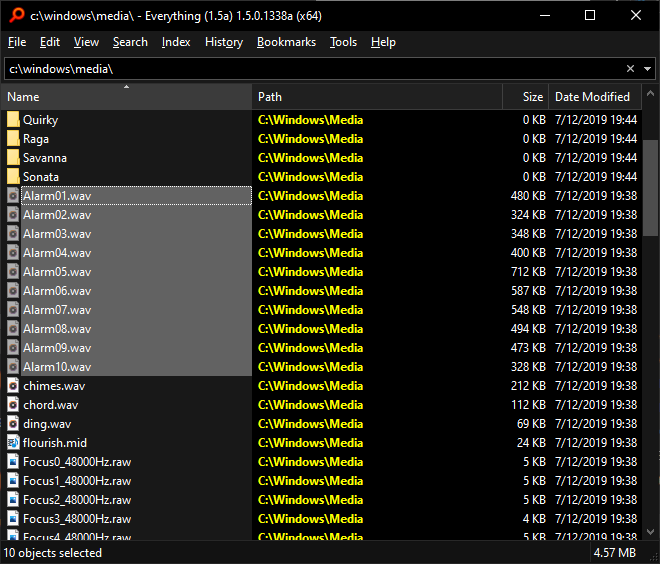Click the chord.wav file icon

[13, 404]
